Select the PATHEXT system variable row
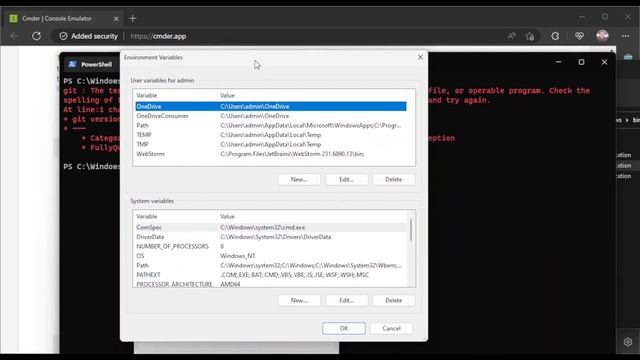 pyautogui.click(x=271, y=275)
